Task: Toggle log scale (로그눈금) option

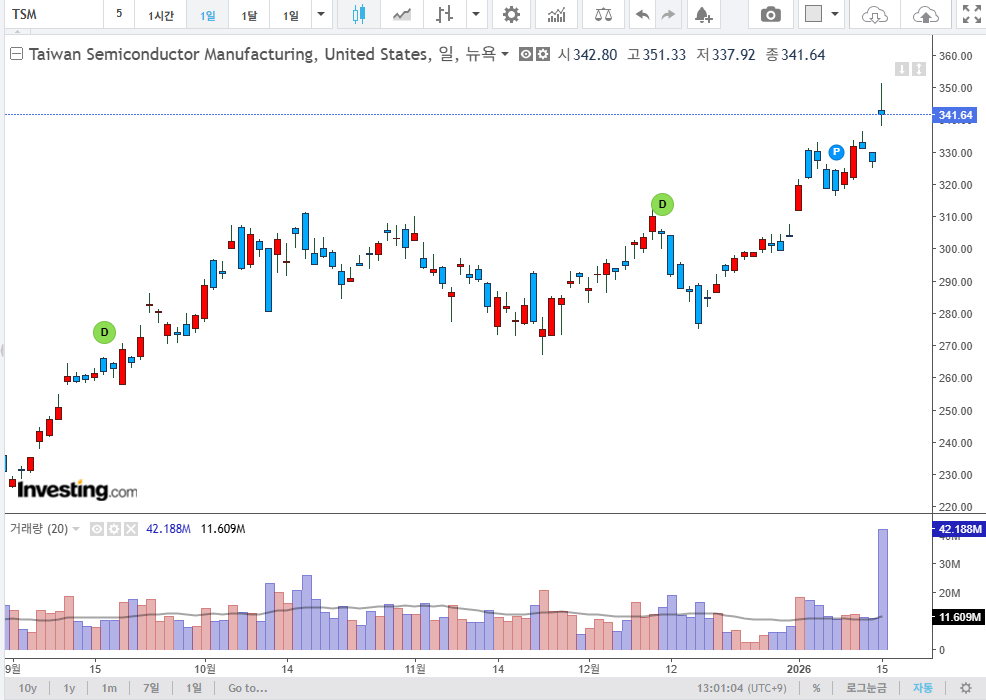Action: tap(866, 688)
